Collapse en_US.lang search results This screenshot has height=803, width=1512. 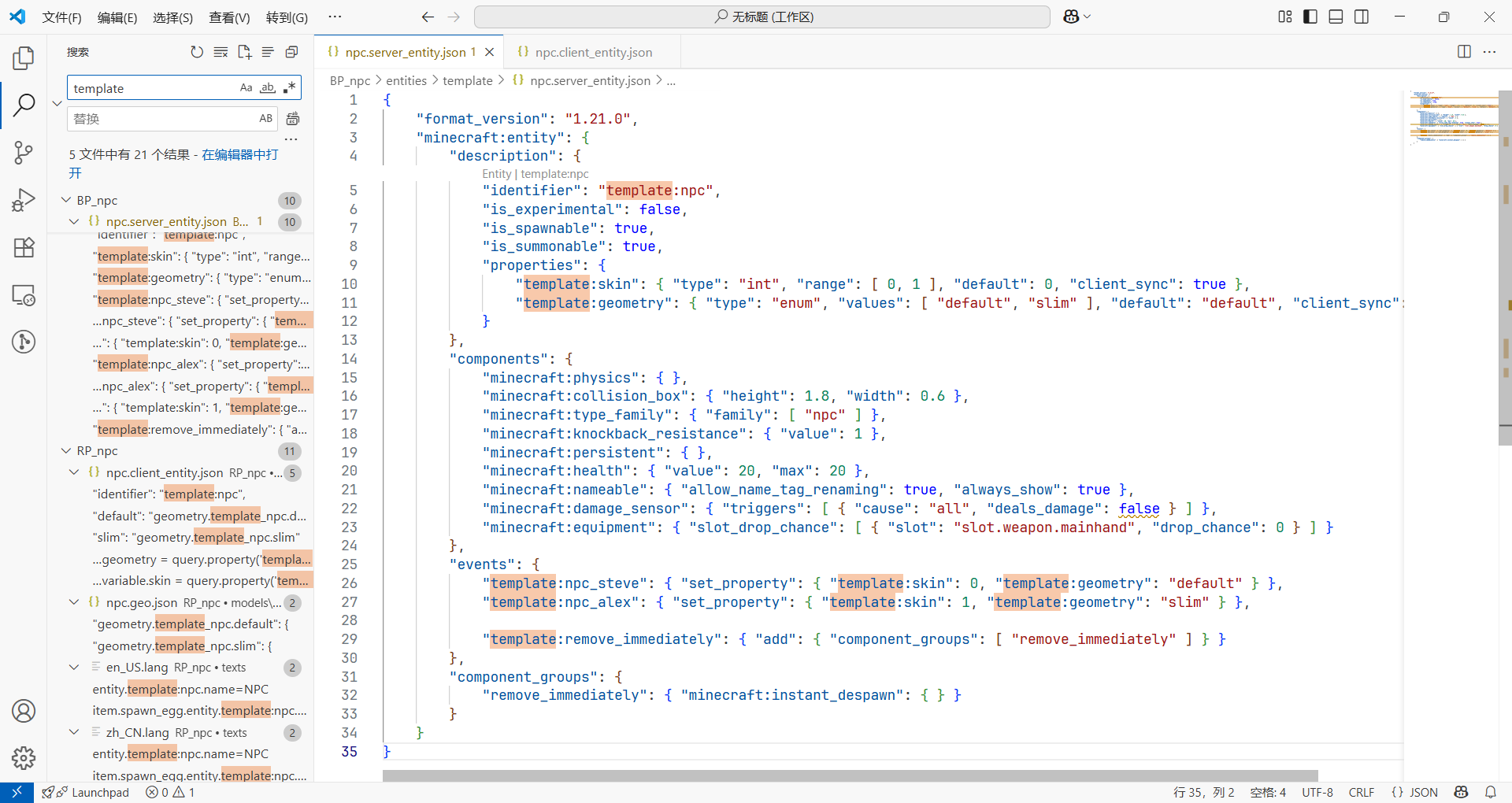pyautogui.click(x=74, y=668)
